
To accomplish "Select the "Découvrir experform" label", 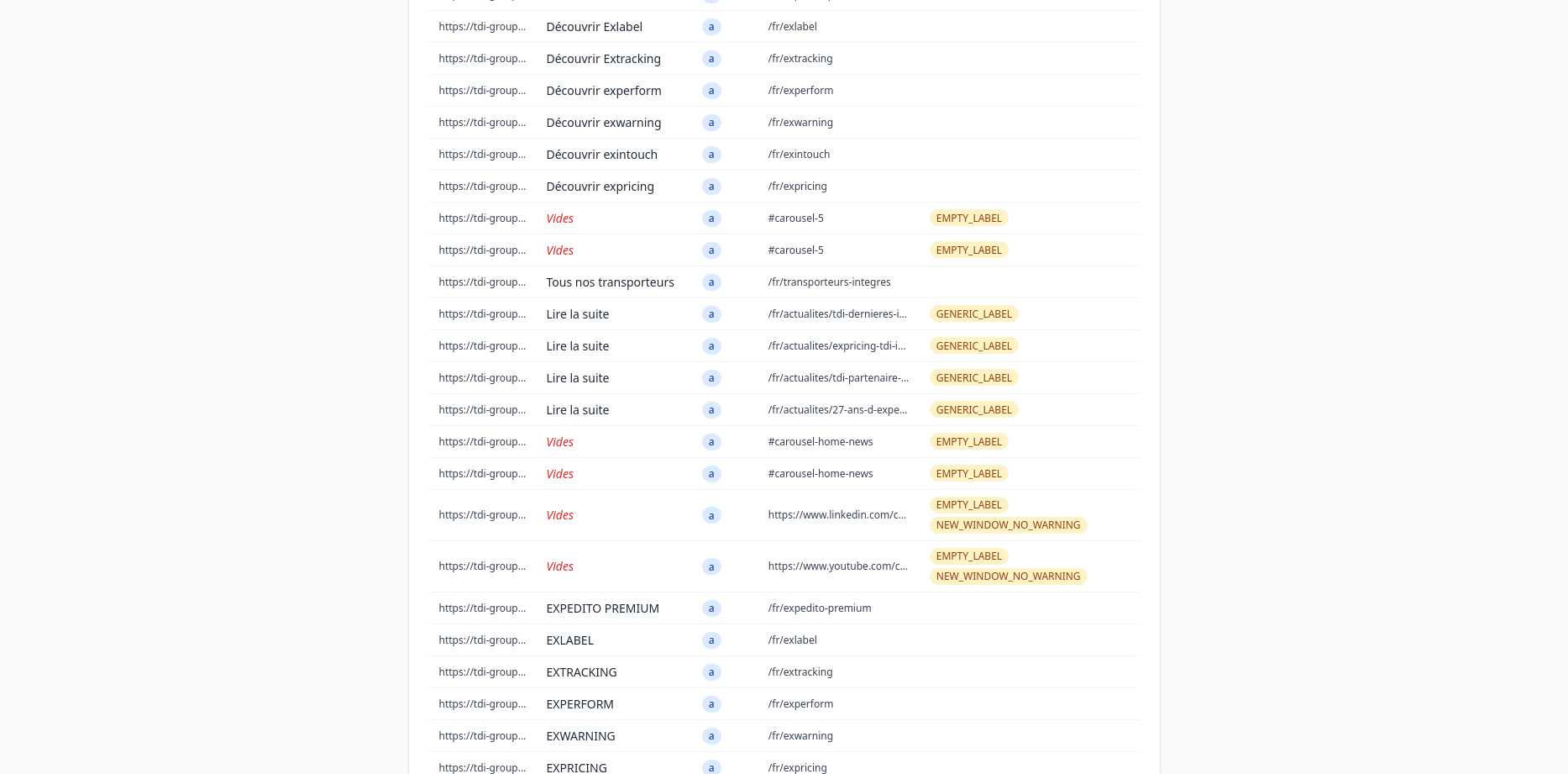I will [603, 91].
